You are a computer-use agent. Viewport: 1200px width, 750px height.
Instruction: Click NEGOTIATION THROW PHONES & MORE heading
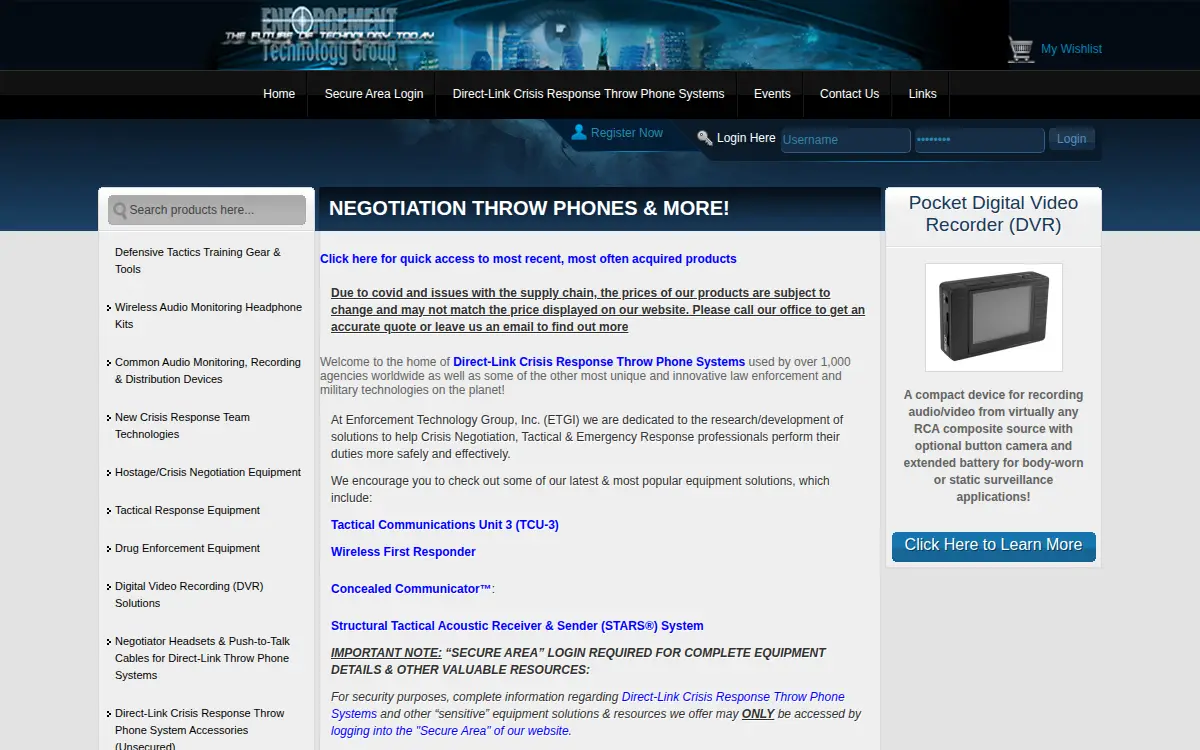click(529, 208)
